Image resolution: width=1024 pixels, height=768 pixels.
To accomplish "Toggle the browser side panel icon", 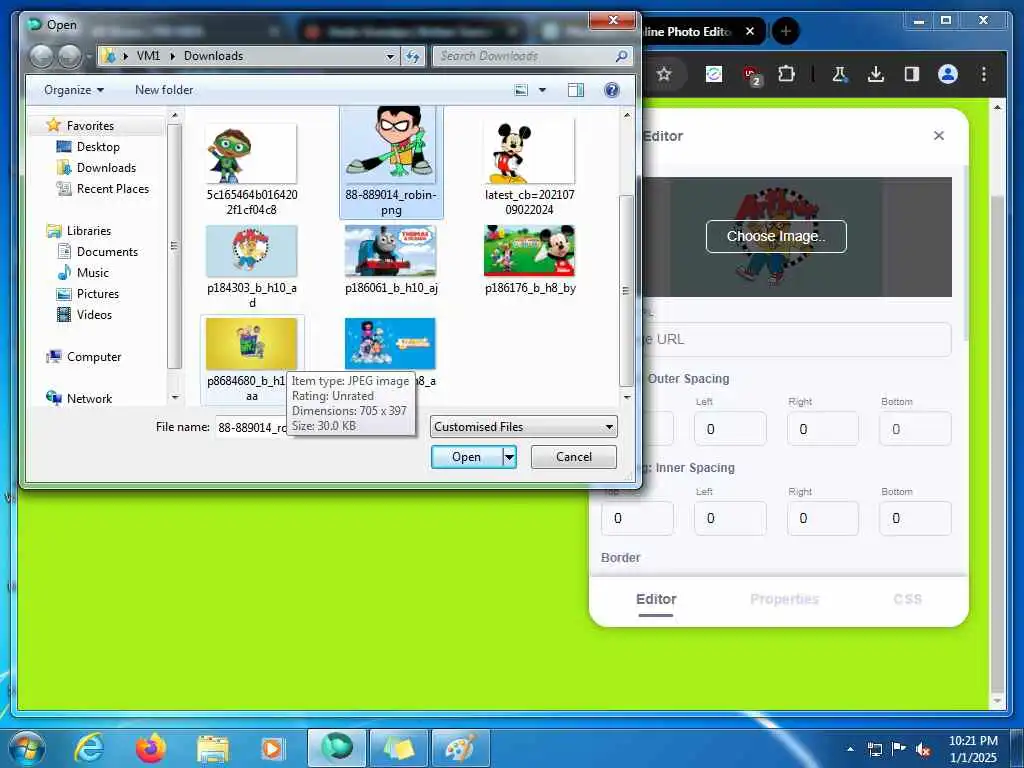I will (912, 74).
